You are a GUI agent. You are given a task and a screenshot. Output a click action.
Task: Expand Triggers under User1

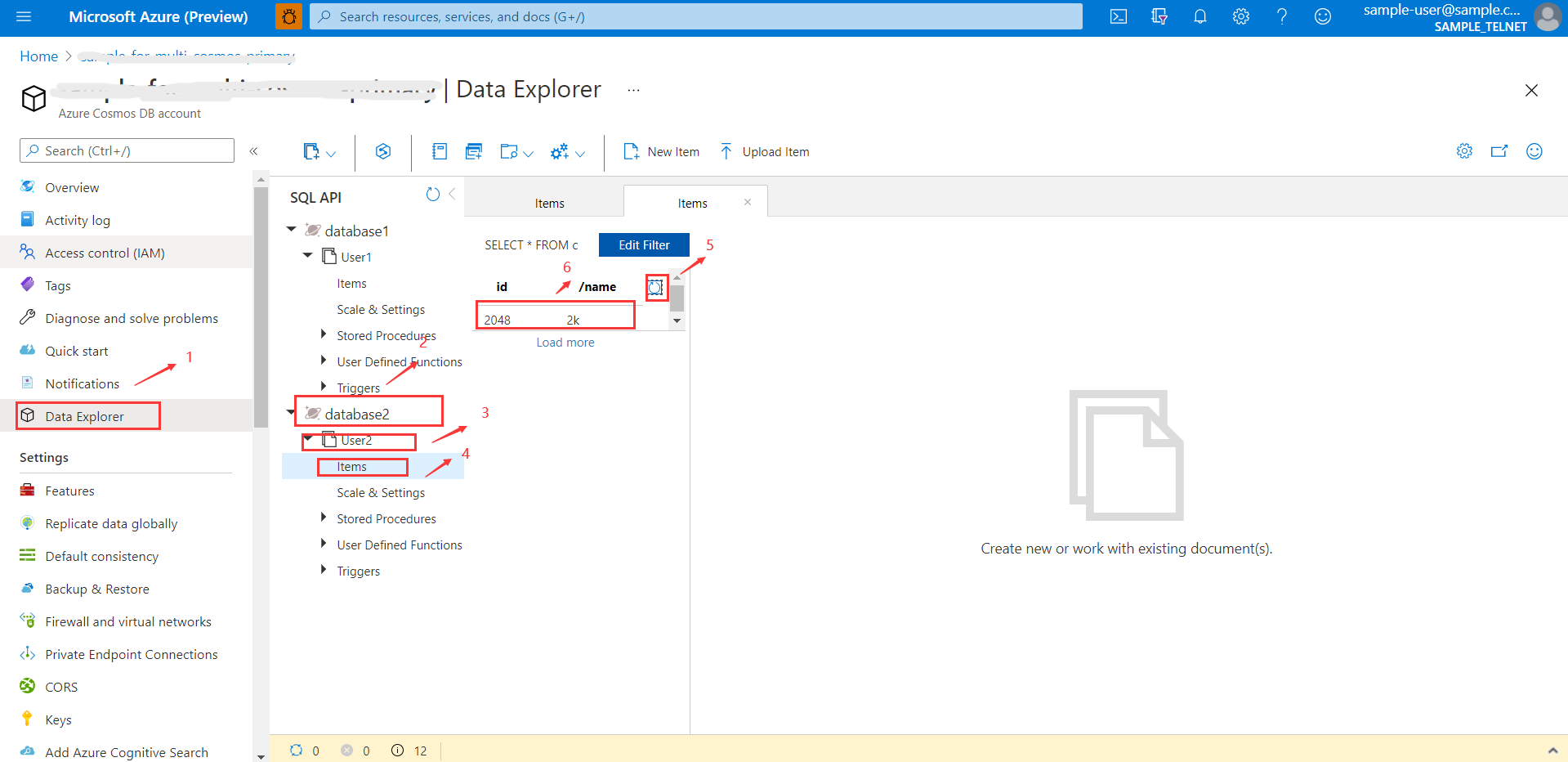[324, 387]
